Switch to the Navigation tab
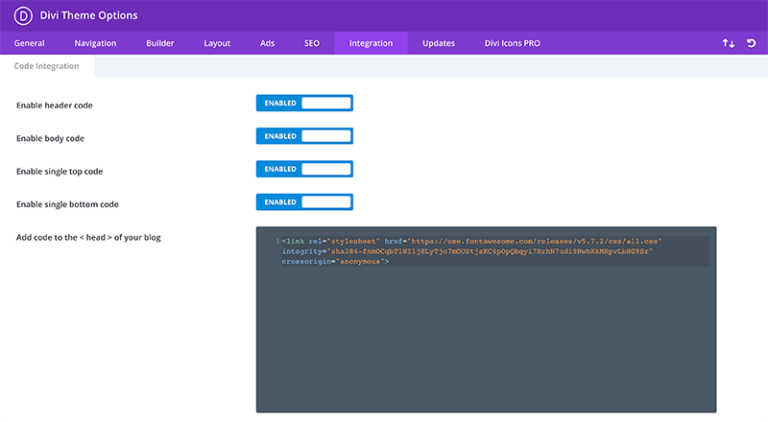This screenshot has height=422, width=768. click(x=95, y=43)
